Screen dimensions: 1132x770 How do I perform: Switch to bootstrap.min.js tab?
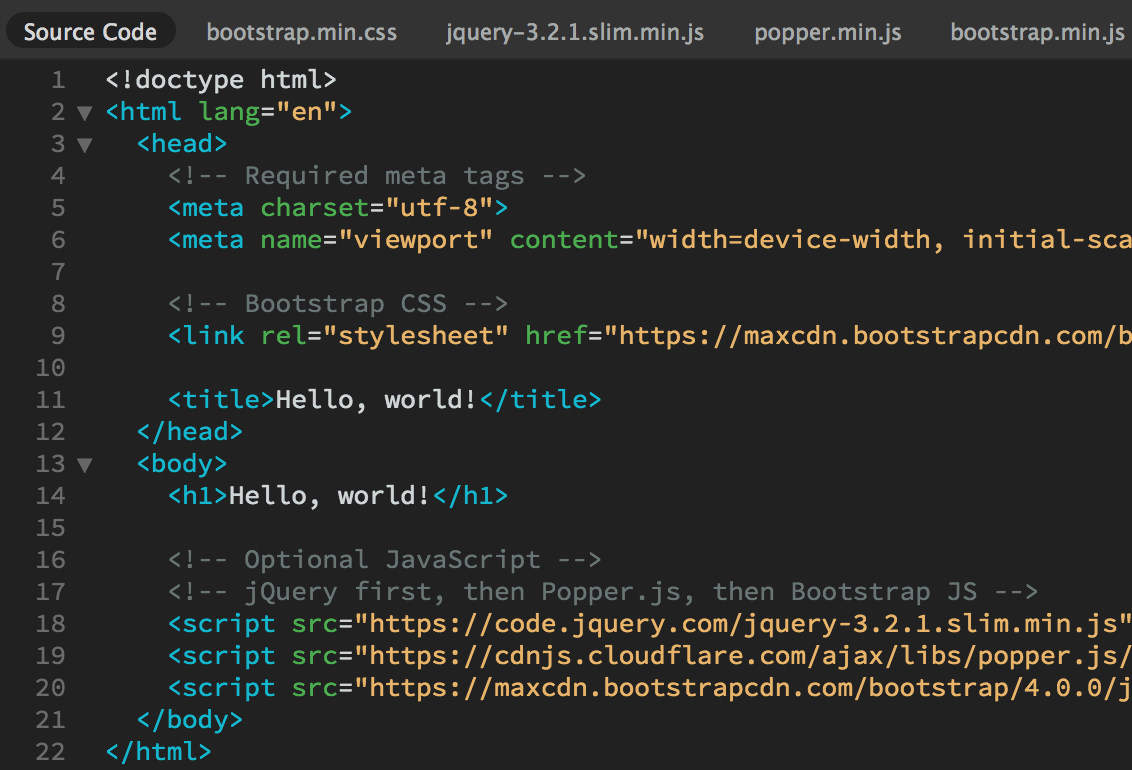[1037, 32]
